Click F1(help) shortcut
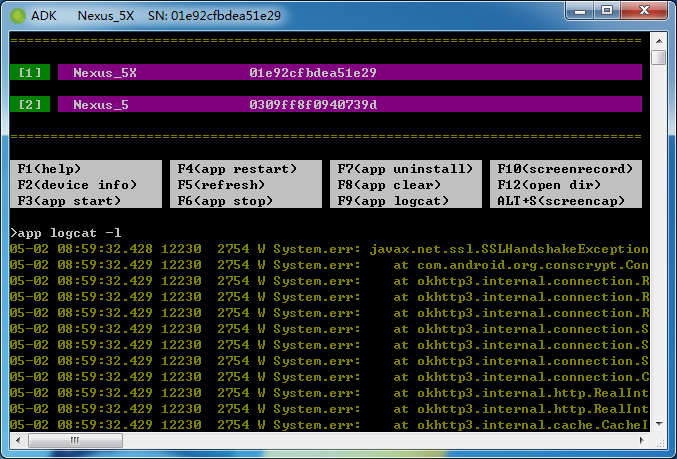The height and width of the screenshot is (459, 677). pyautogui.click(x=49, y=168)
